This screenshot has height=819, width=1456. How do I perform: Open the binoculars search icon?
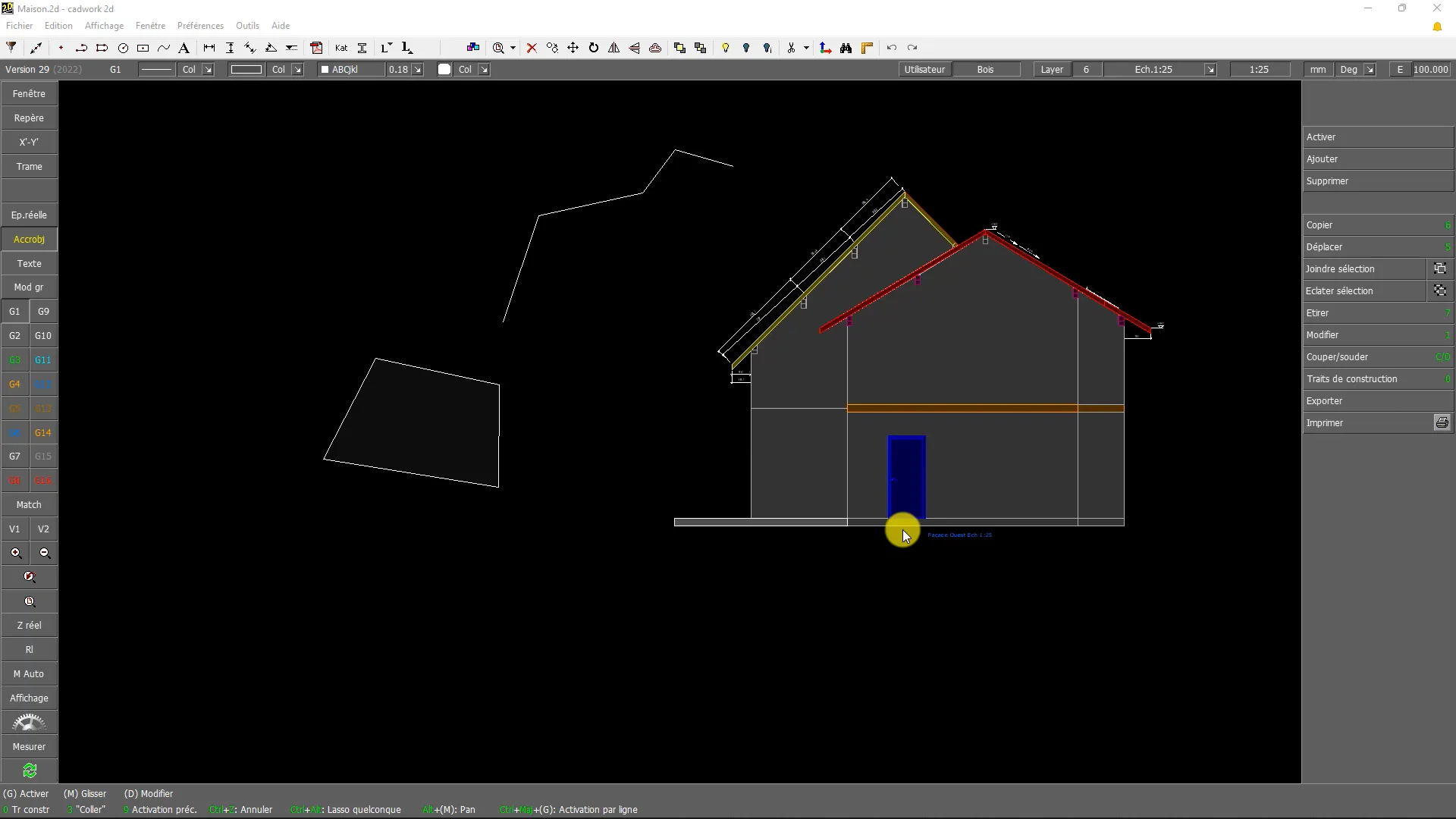pyautogui.click(x=846, y=48)
